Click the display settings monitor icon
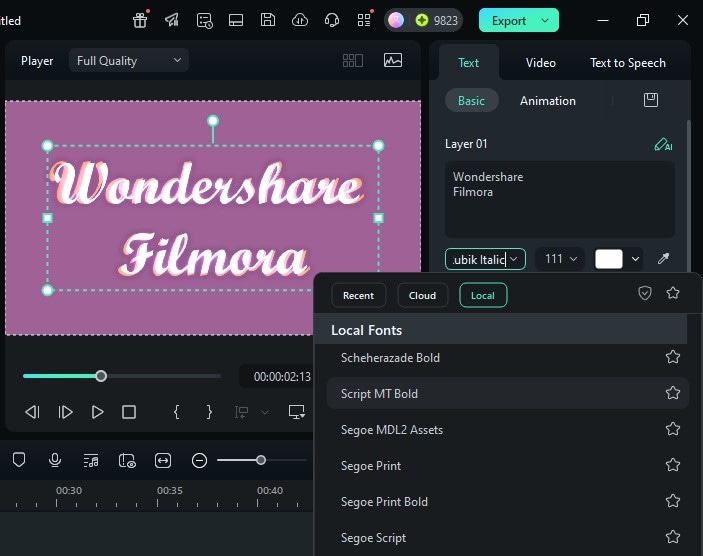This screenshot has width=703, height=556. [x=296, y=412]
